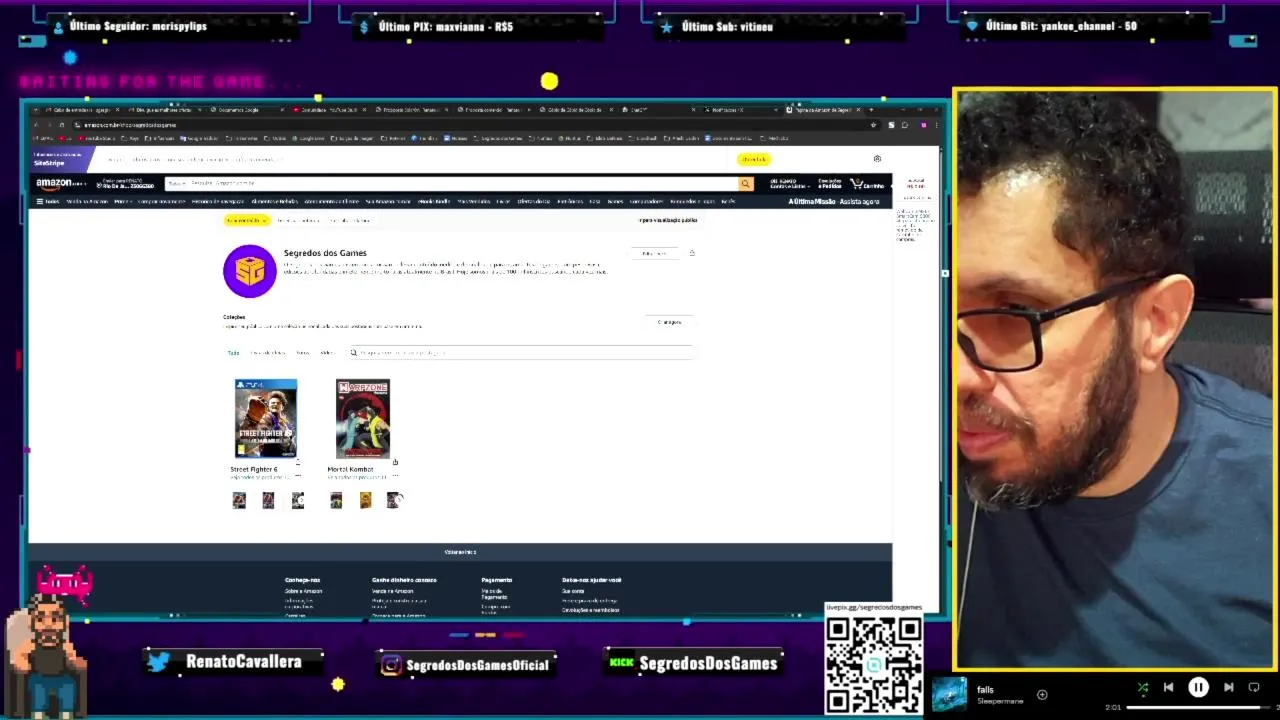Focus the storefront product search field
Screen dimensions: 1280x720
coord(520,353)
